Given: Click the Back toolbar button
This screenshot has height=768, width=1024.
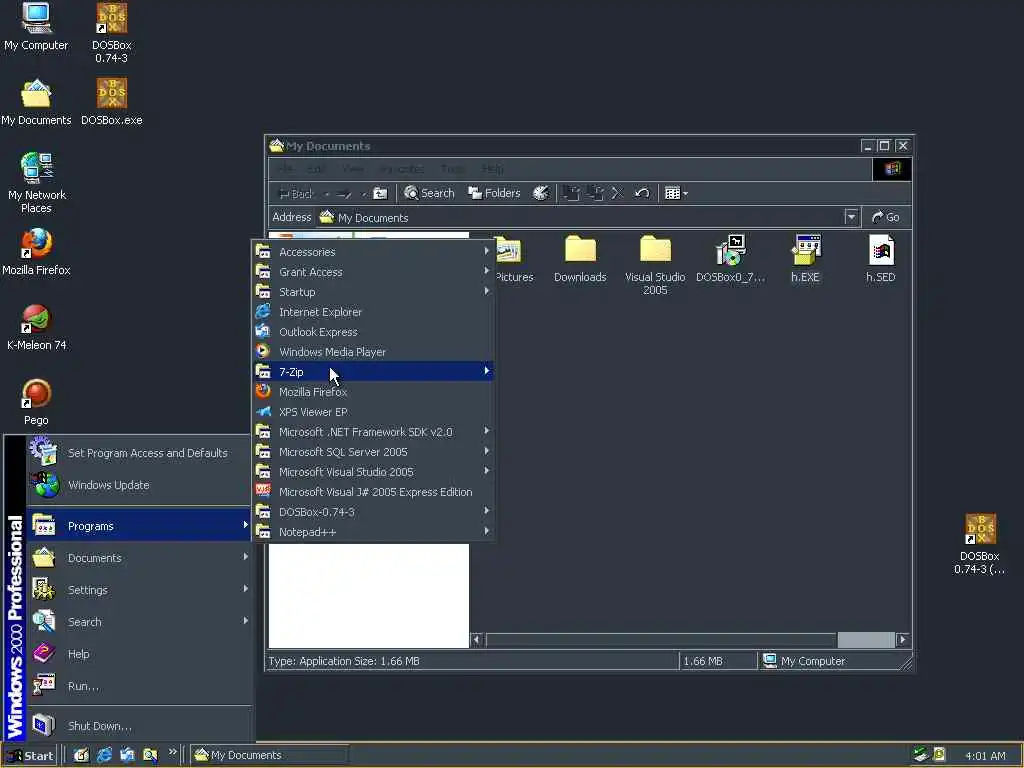Looking at the screenshot, I should (296, 194).
